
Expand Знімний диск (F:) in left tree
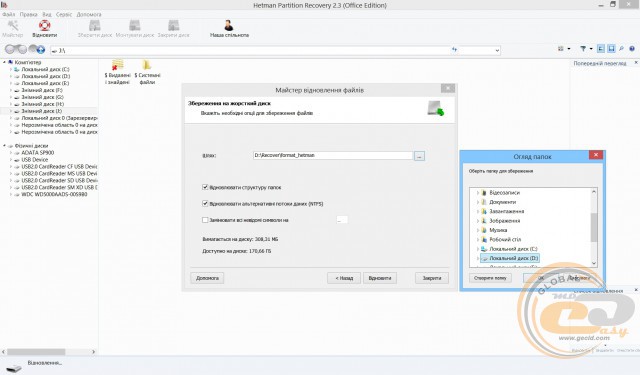(x=11, y=90)
